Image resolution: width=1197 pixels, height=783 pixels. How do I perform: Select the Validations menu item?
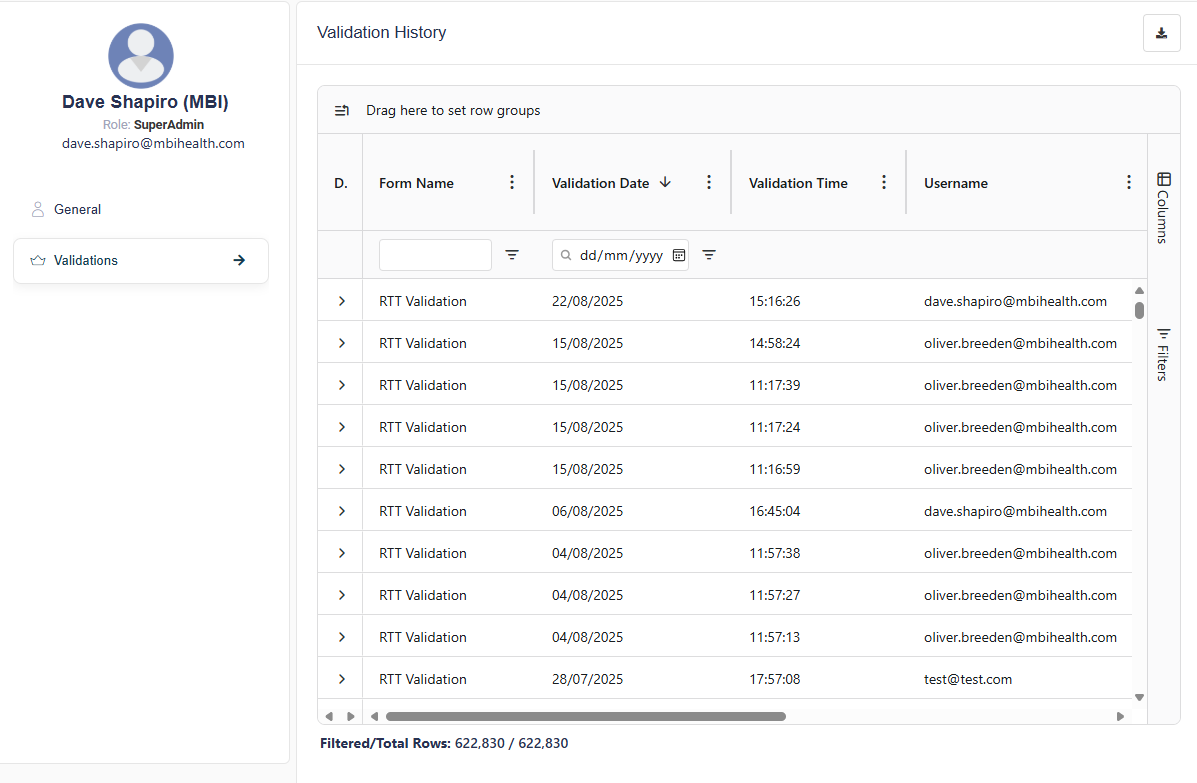[140, 260]
